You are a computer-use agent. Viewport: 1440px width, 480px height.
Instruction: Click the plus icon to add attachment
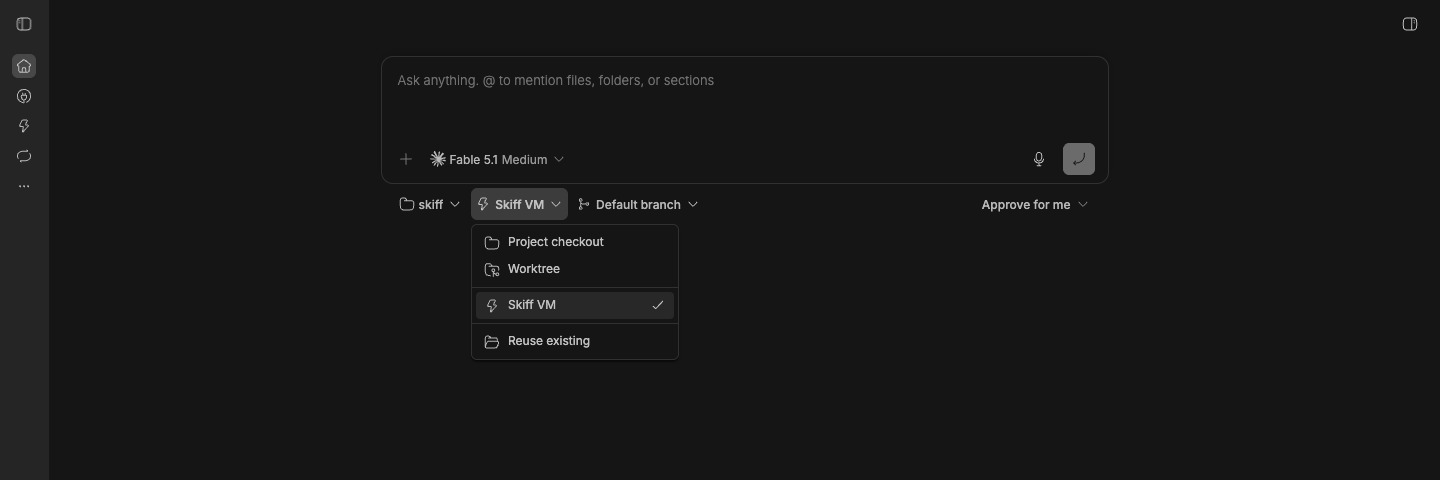coord(406,159)
